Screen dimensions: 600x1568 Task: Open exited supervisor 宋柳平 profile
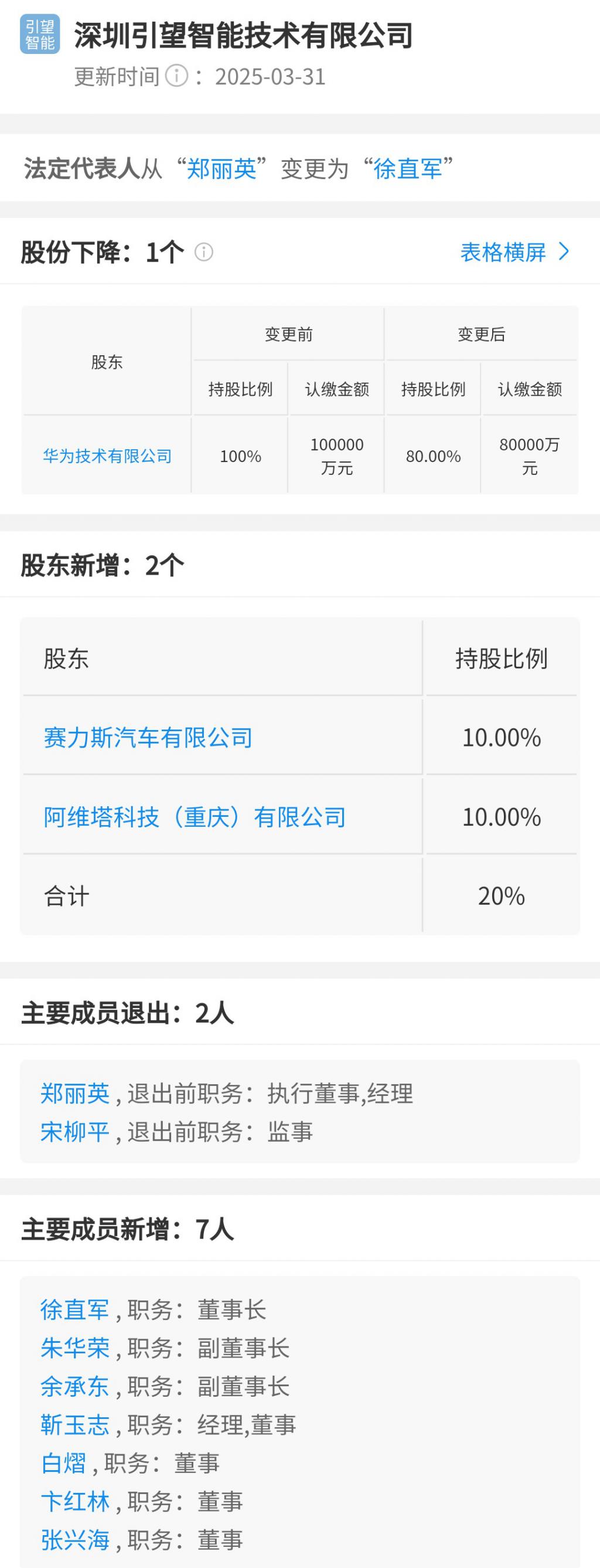click(x=76, y=1132)
